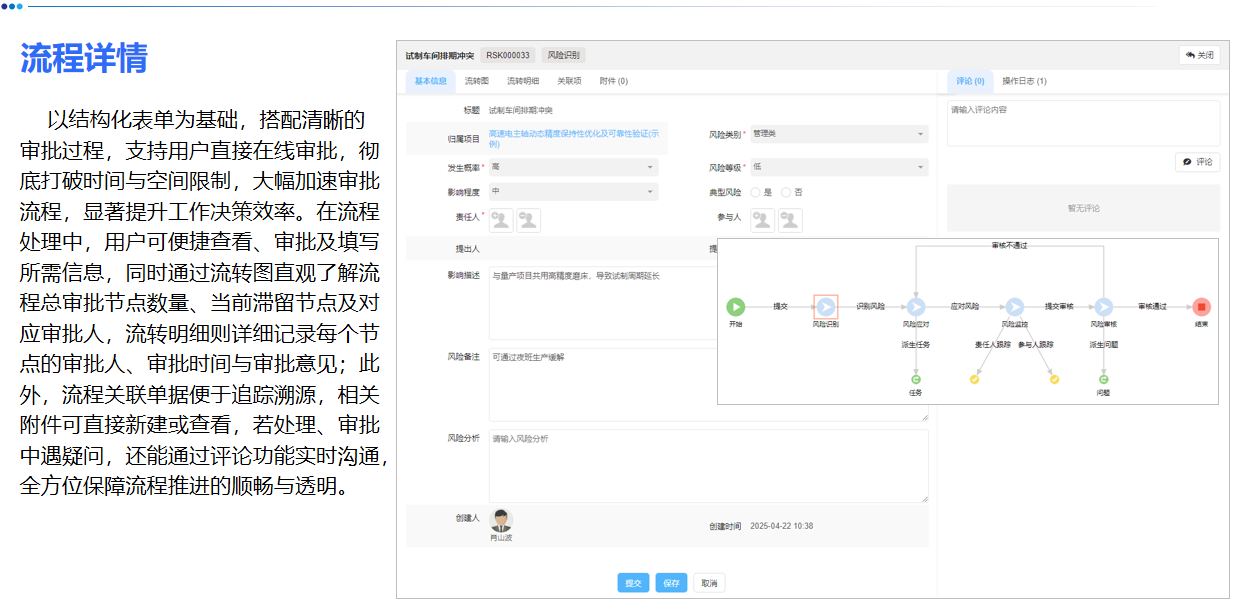Select 否 radio for 典型风险

[x=785, y=193]
